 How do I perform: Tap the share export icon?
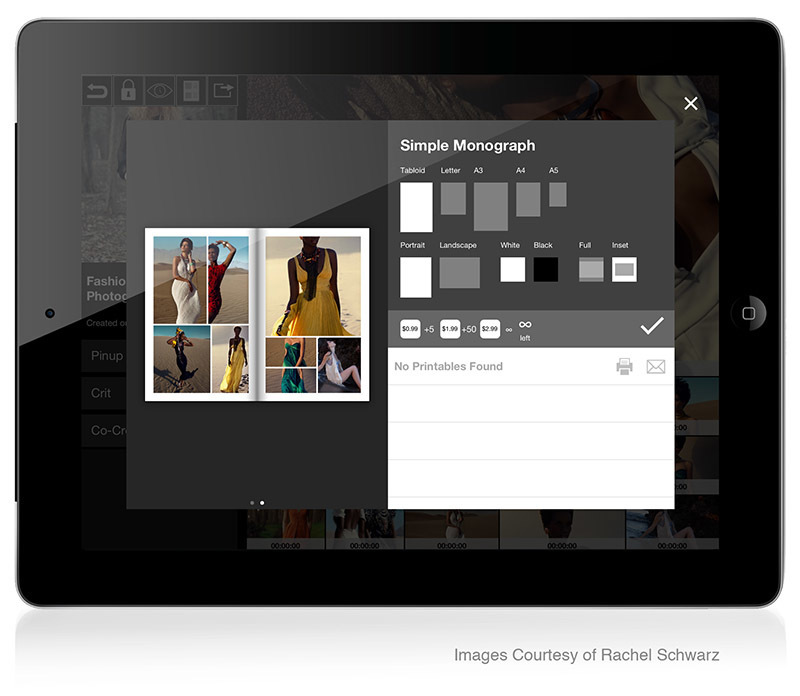pyautogui.click(x=223, y=91)
